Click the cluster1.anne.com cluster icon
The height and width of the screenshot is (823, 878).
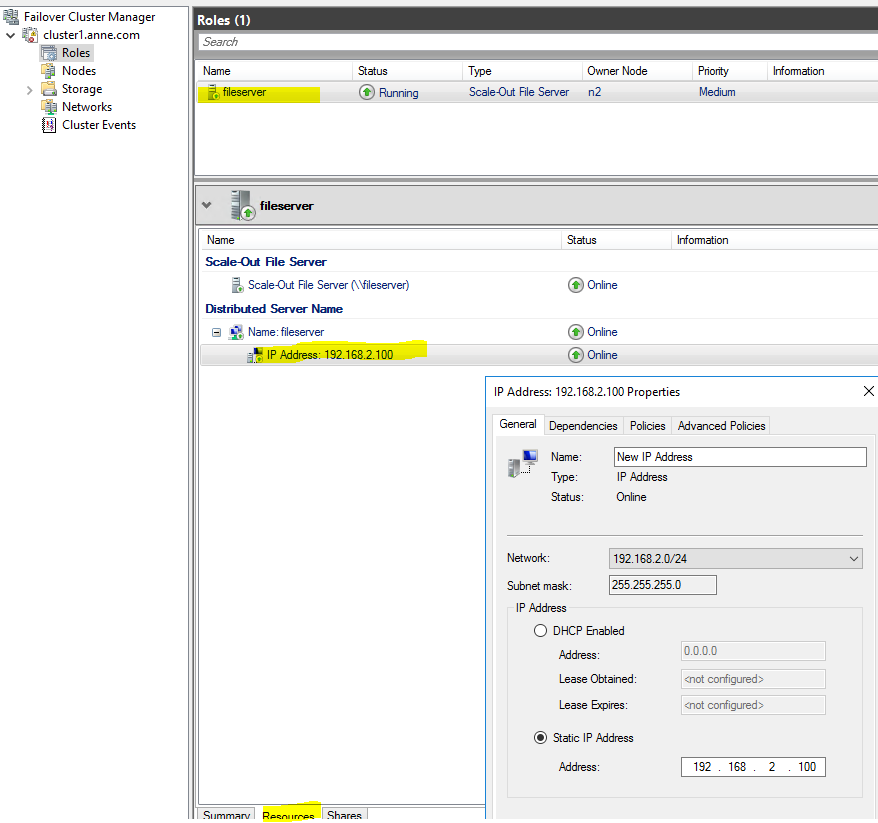coord(30,35)
